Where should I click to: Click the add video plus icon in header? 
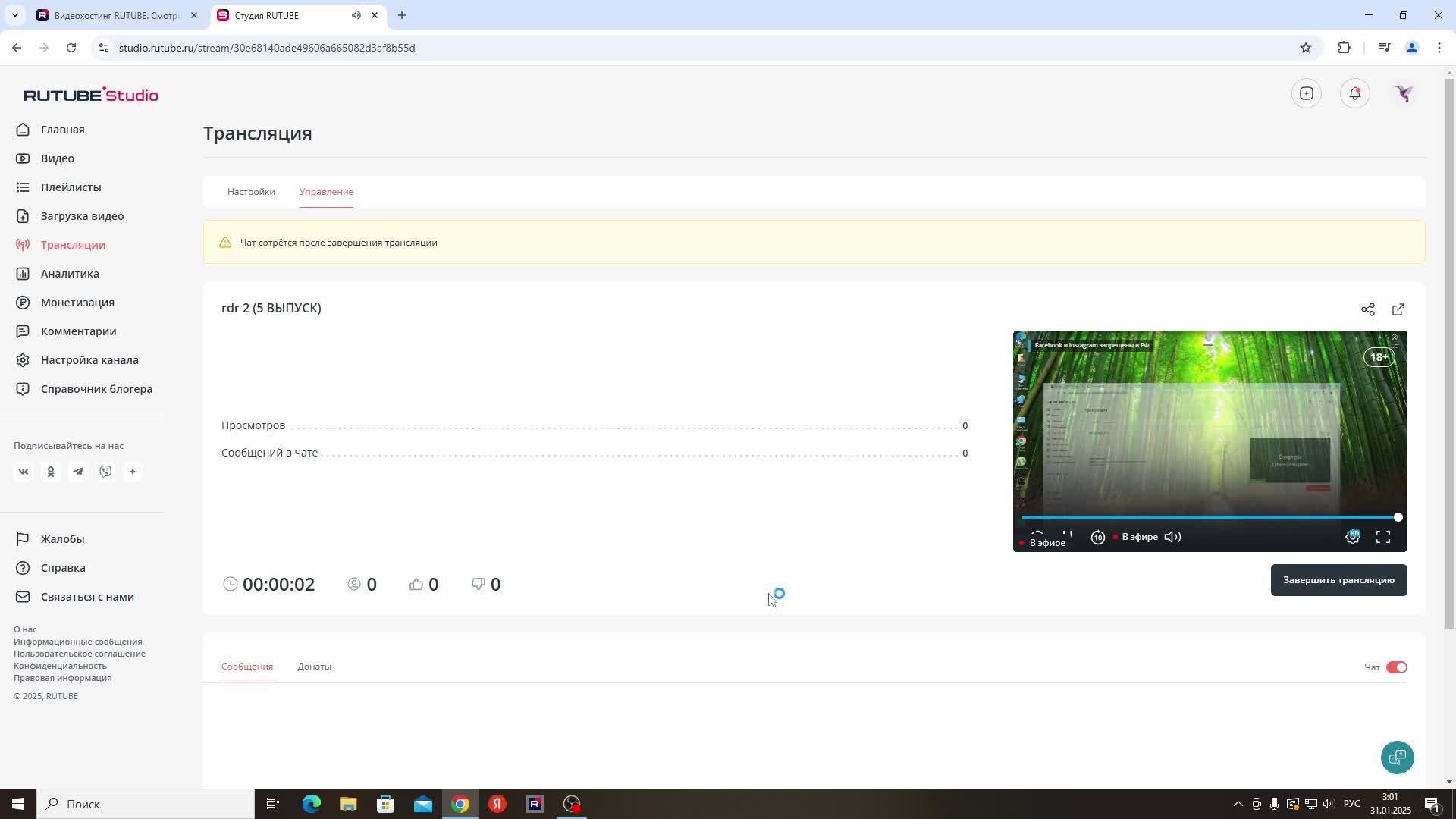(1306, 93)
